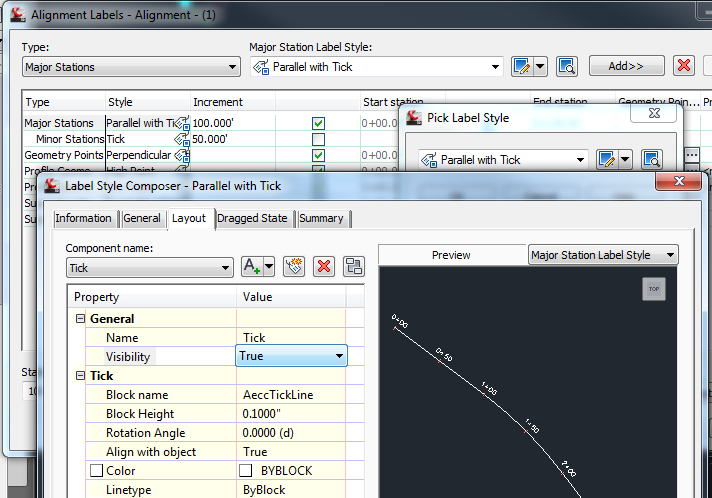Click Preview header button
The width and height of the screenshot is (712, 498).
click(451, 255)
